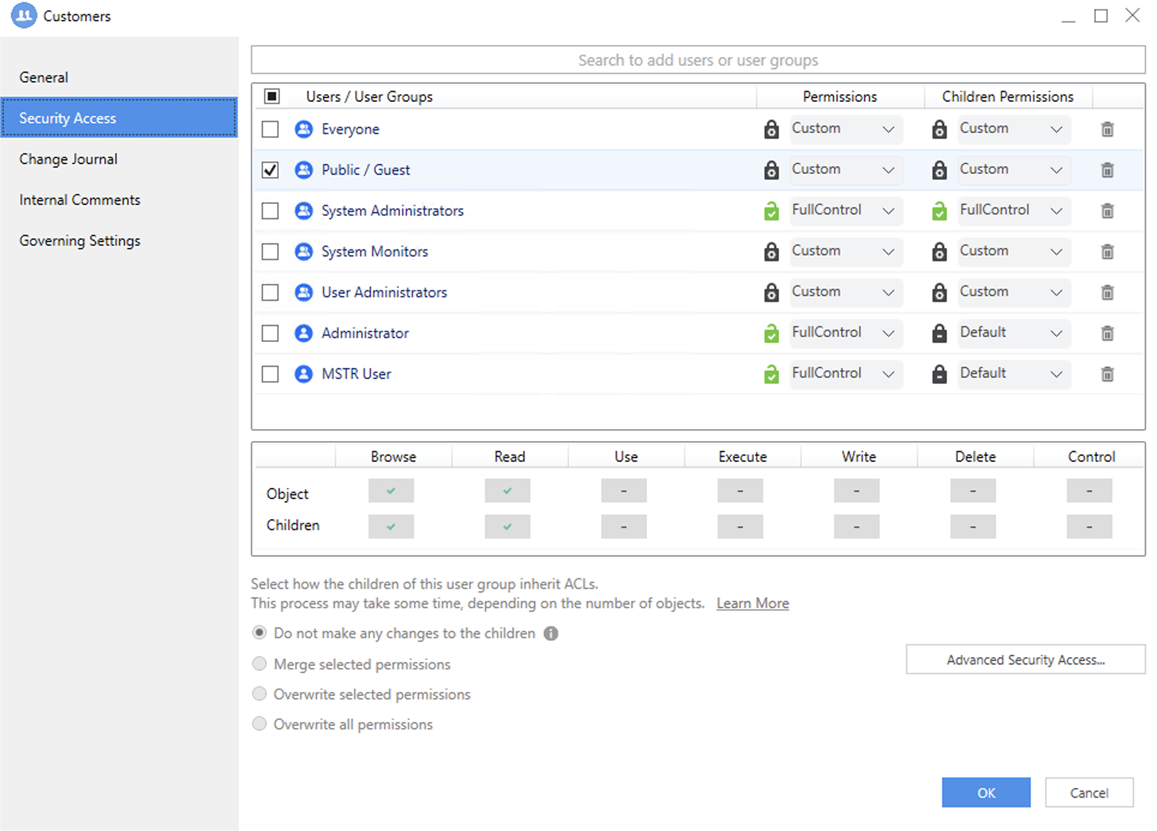Check the Everyone checkbox
The width and height of the screenshot is (1157, 831).
(270, 129)
